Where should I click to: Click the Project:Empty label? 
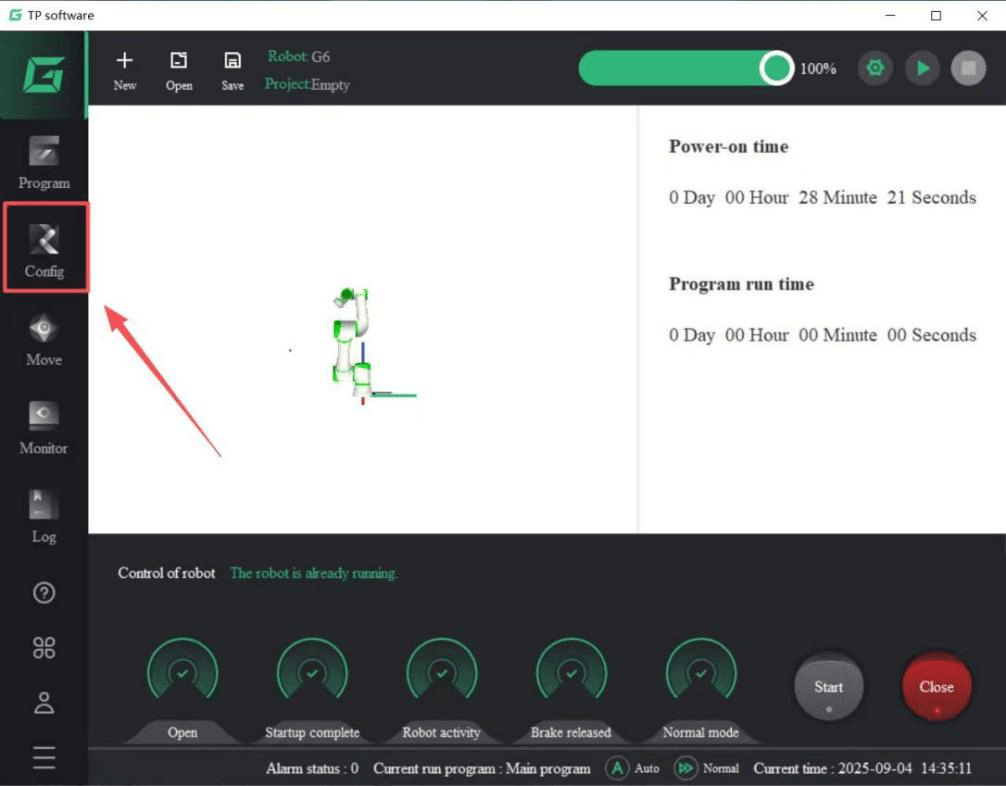click(x=307, y=84)
